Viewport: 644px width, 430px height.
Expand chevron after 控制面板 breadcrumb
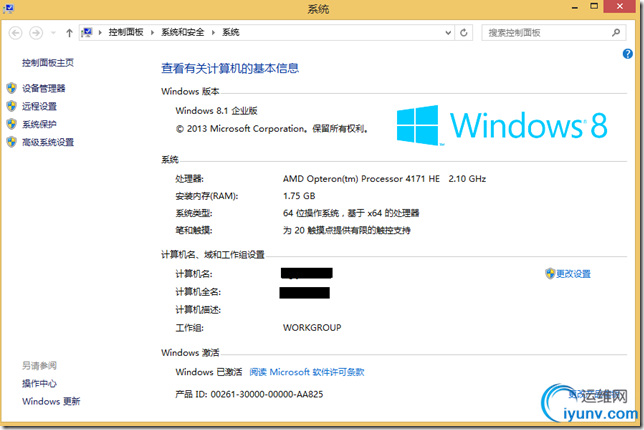click(x=152, y=32)
